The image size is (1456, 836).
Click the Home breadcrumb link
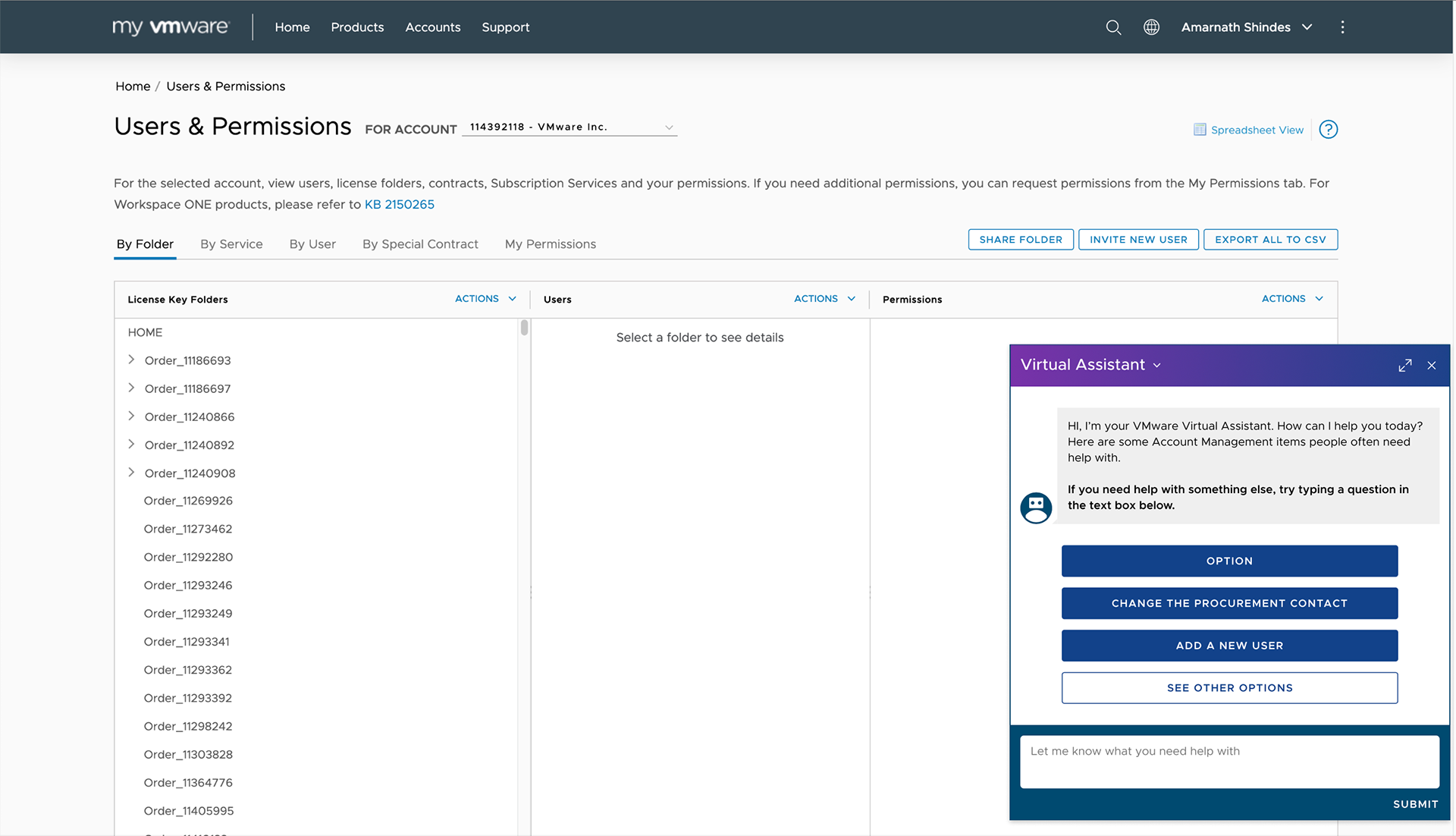pos(133,86)
